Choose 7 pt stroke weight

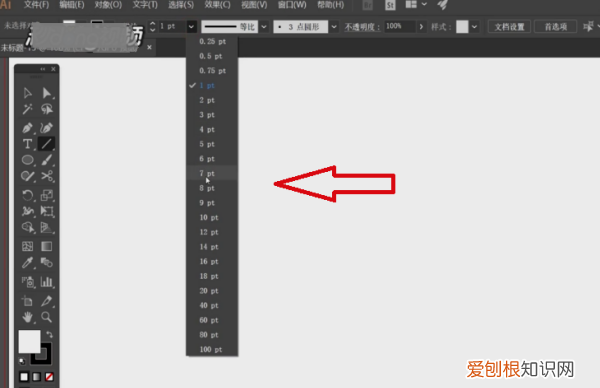tap(212, 173)
